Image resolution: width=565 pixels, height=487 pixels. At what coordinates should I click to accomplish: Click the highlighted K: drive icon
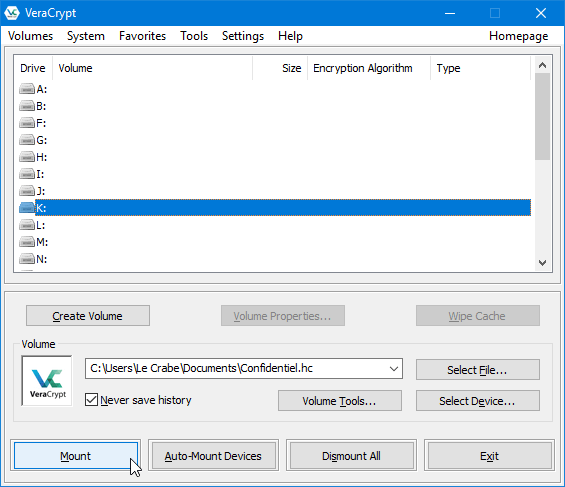(x=27, y=208)
